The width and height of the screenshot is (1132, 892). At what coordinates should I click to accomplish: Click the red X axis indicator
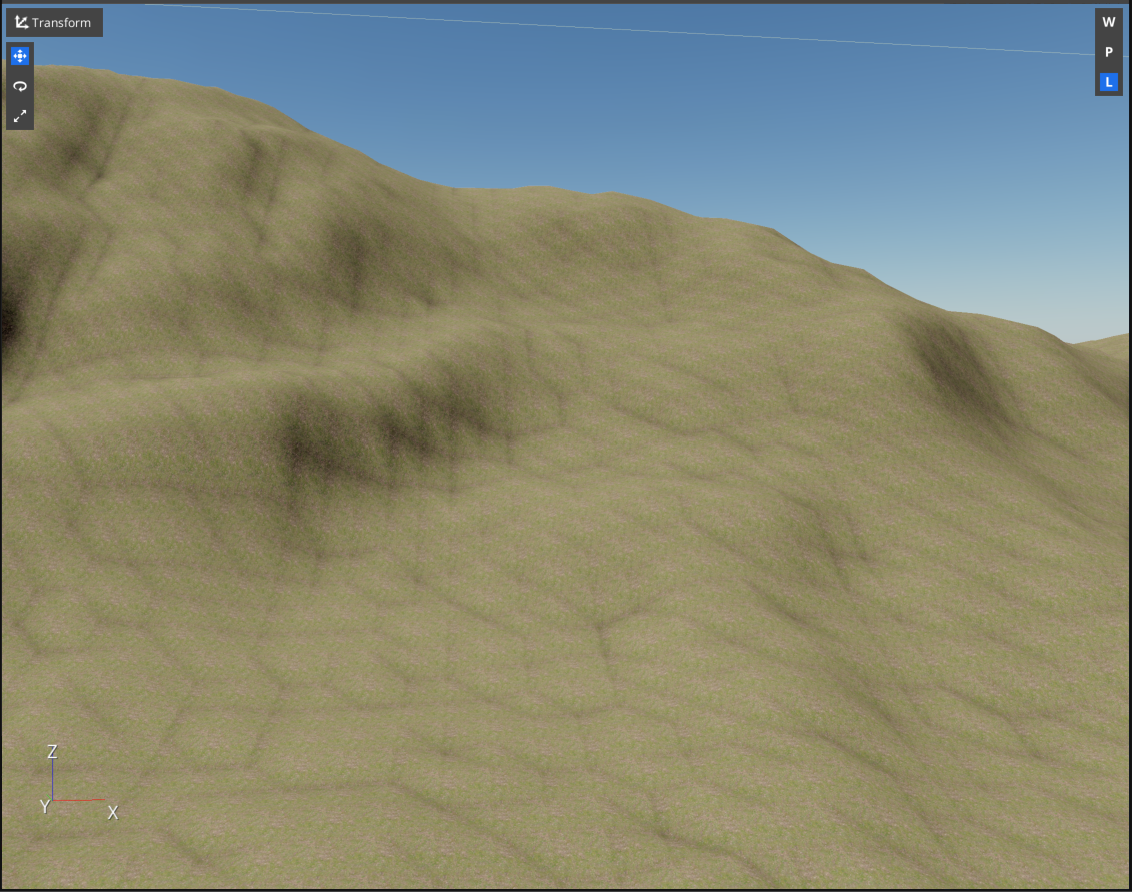point(112,812)
